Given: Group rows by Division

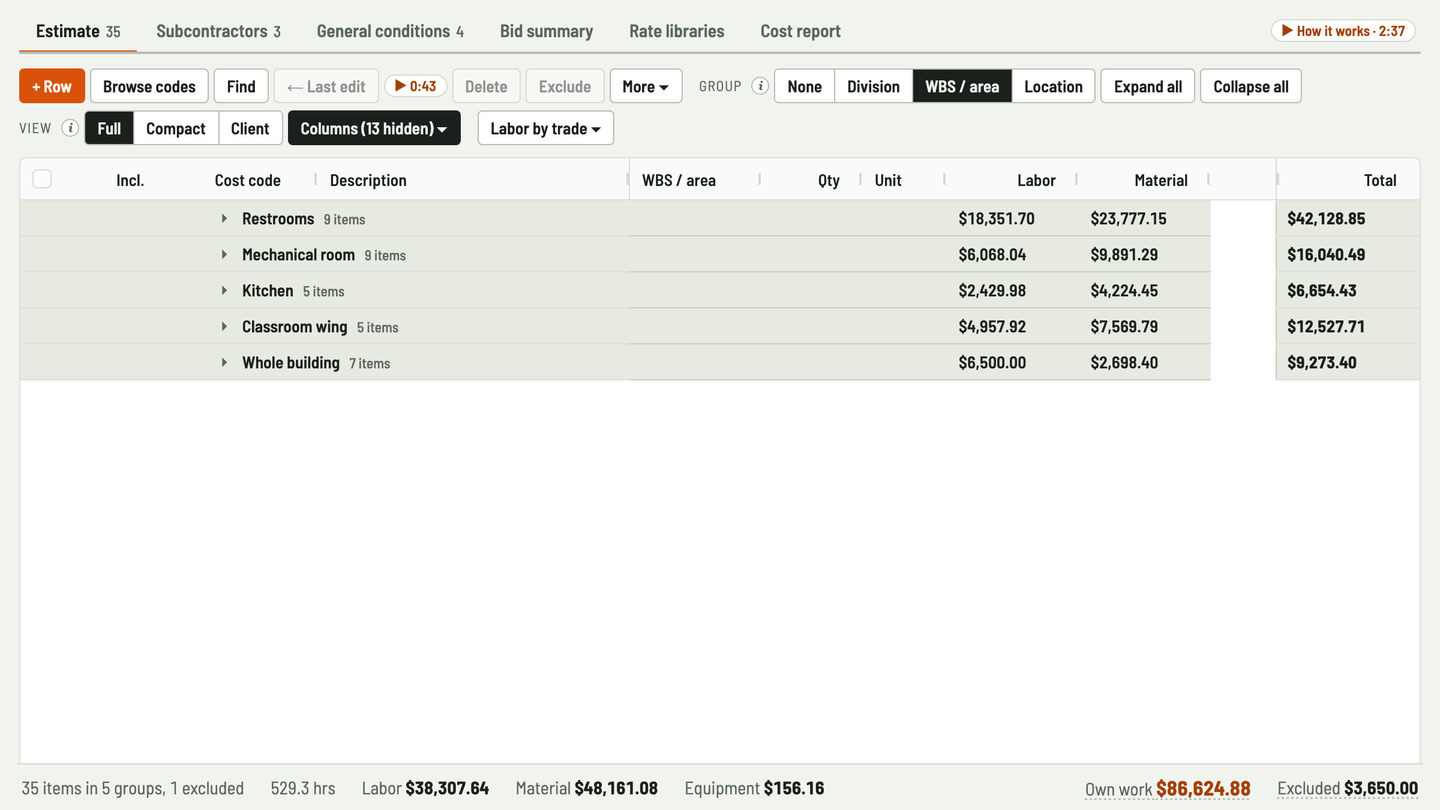Looking at the screenshot, I should coord(874,86).
